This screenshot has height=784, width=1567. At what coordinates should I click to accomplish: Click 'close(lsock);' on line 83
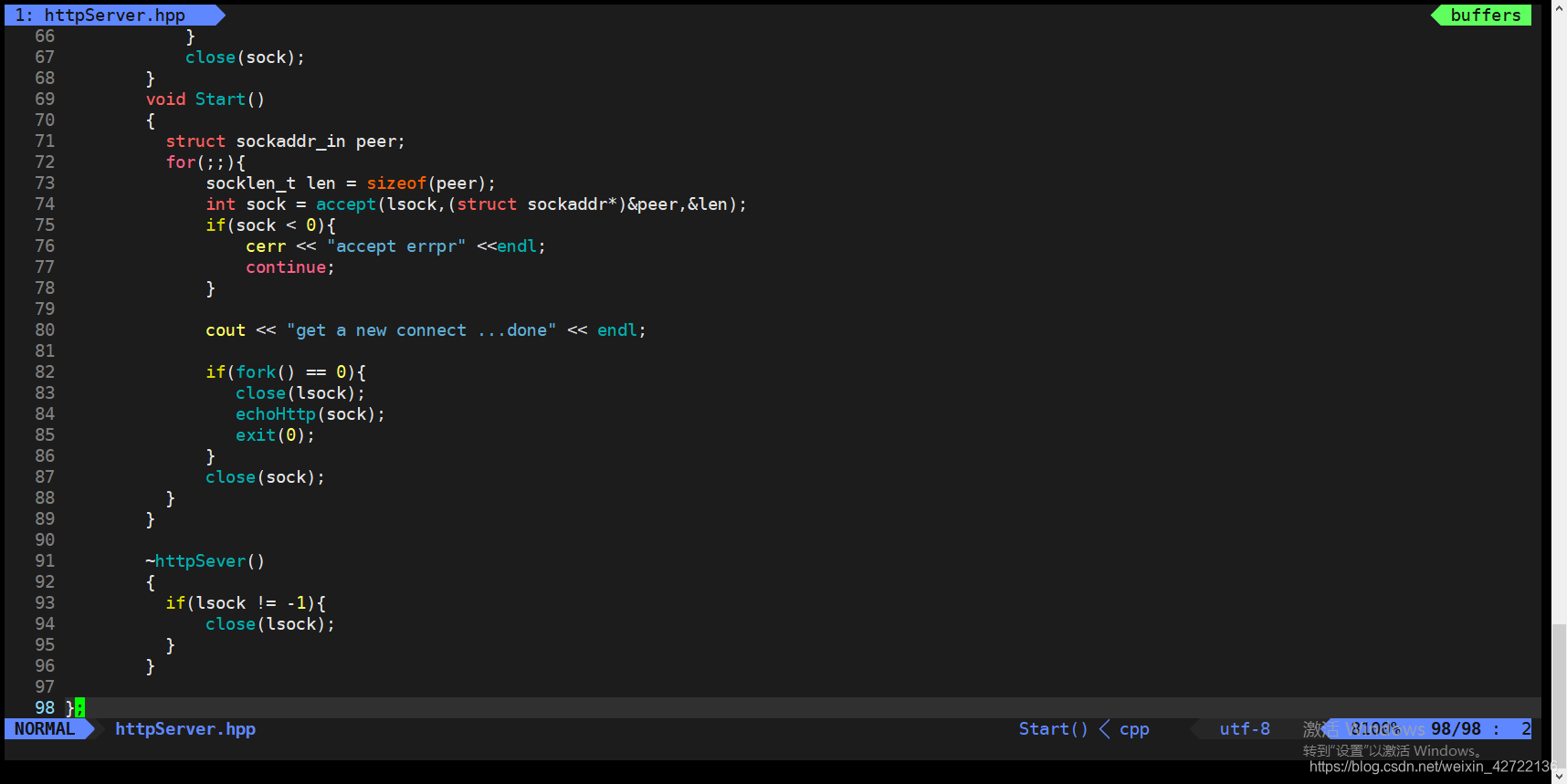pyautogui.click(x=300, y=392)
